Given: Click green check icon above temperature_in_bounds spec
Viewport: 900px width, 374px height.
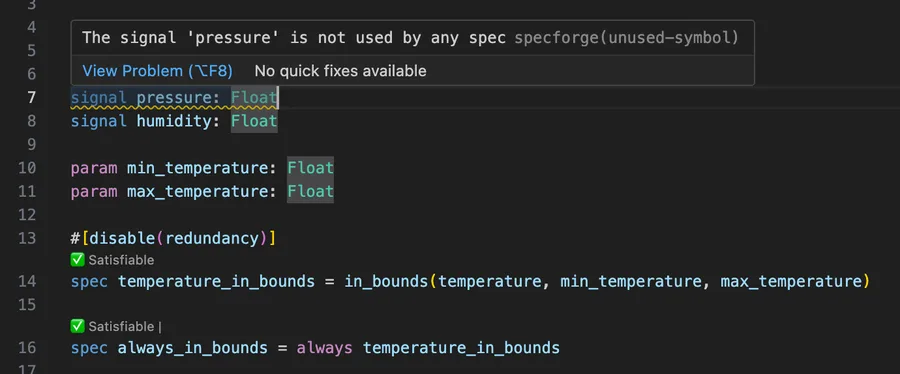Looking at the screenshot, I should click(77, 260).
